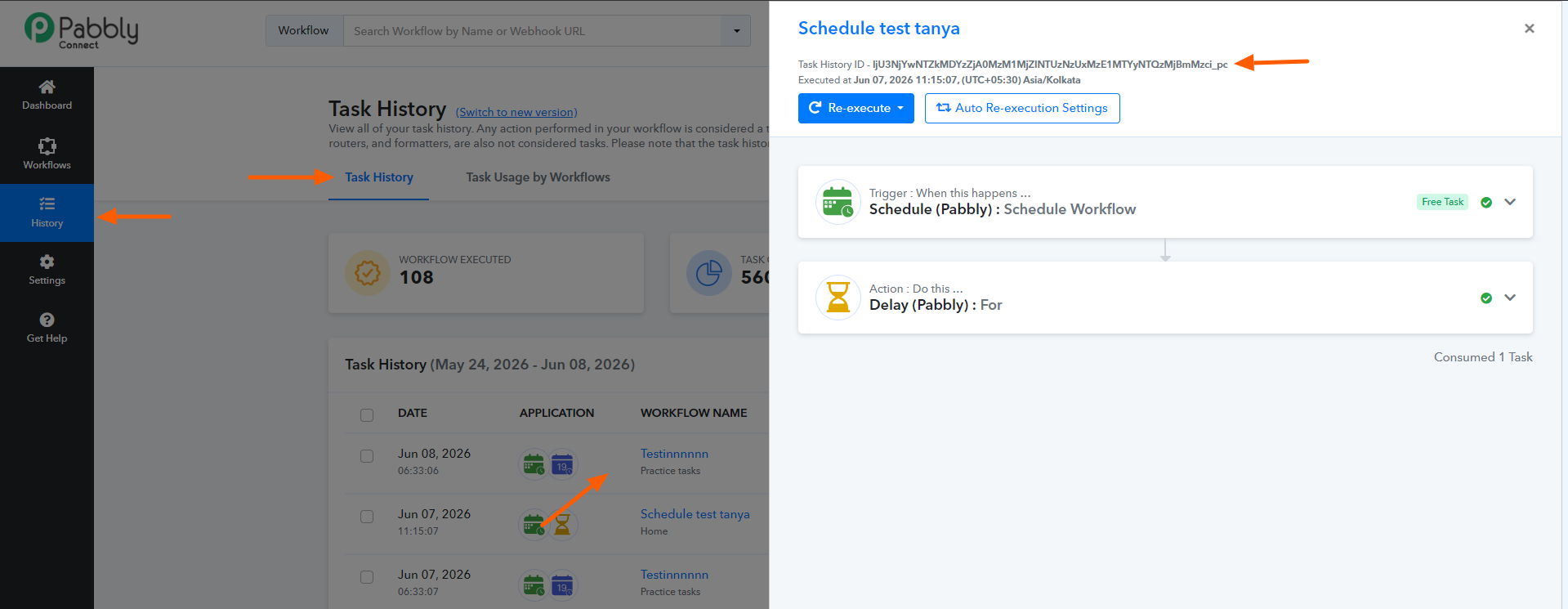Close the Schedule test tanya panel
The image size is (1568, 609).
click(1530, 29)
